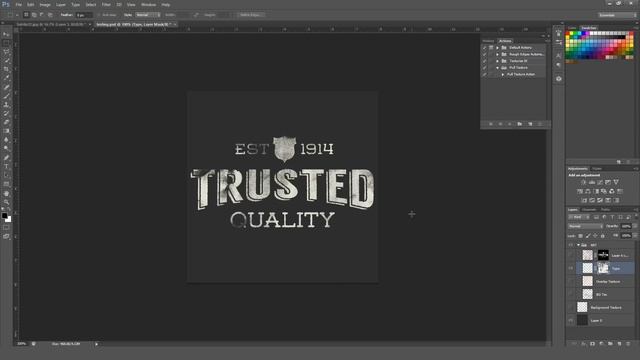
Task: Open the File menu
Action: point(19,4)
